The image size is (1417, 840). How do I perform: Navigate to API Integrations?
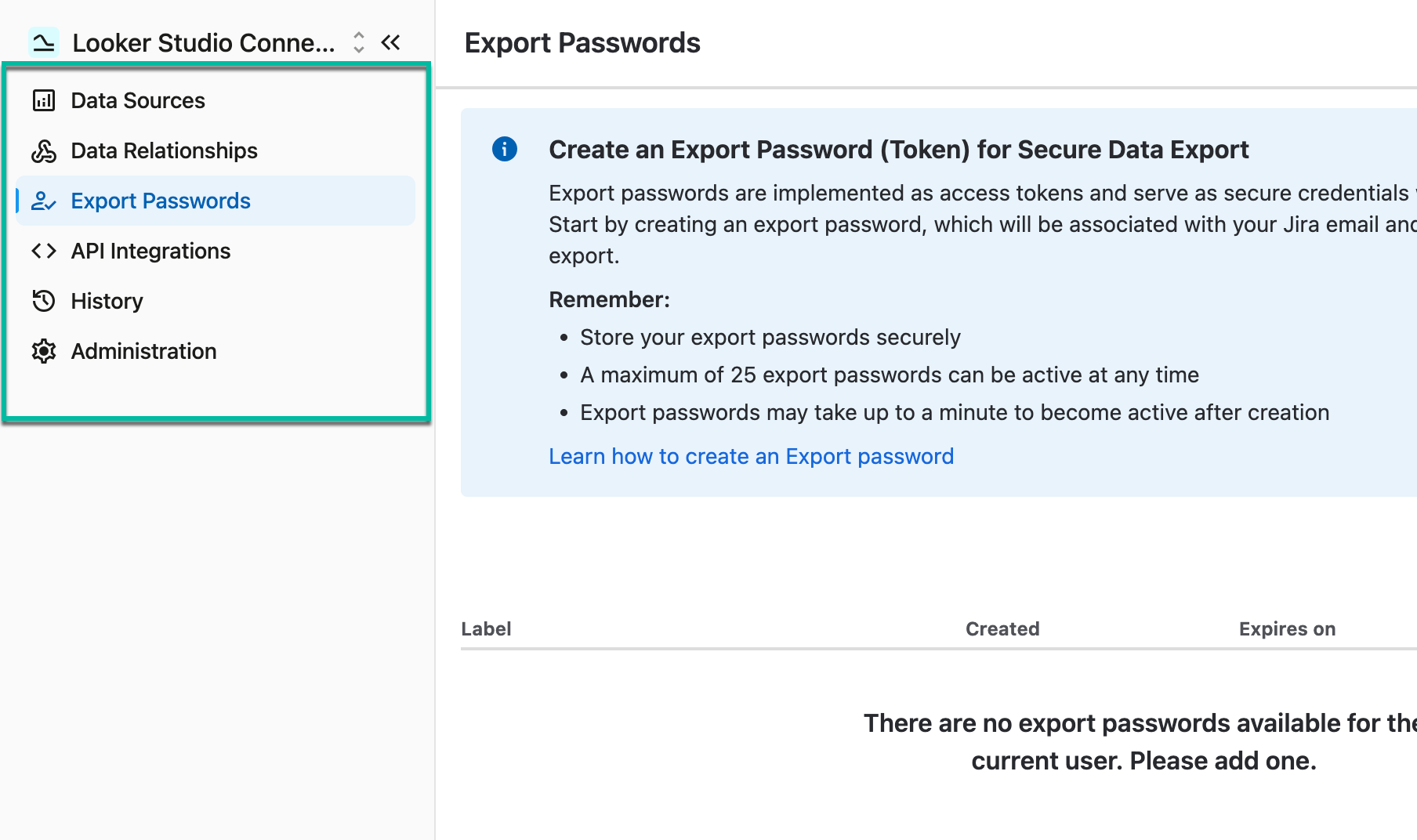pos(216,251)
